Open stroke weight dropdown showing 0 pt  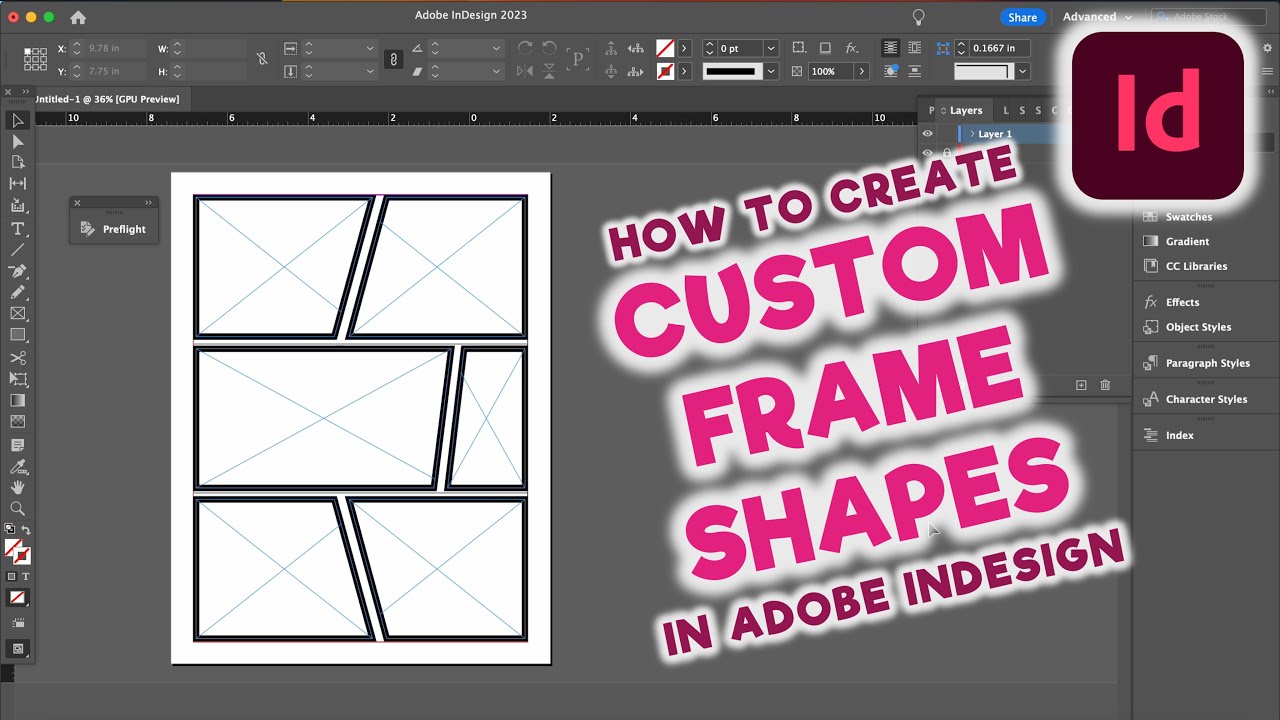coord(771,48)
